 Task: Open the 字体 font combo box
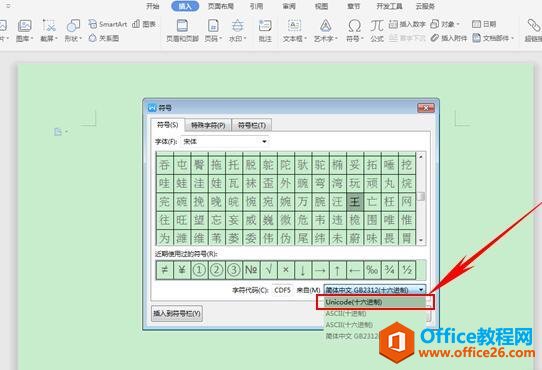pos(225,141)
